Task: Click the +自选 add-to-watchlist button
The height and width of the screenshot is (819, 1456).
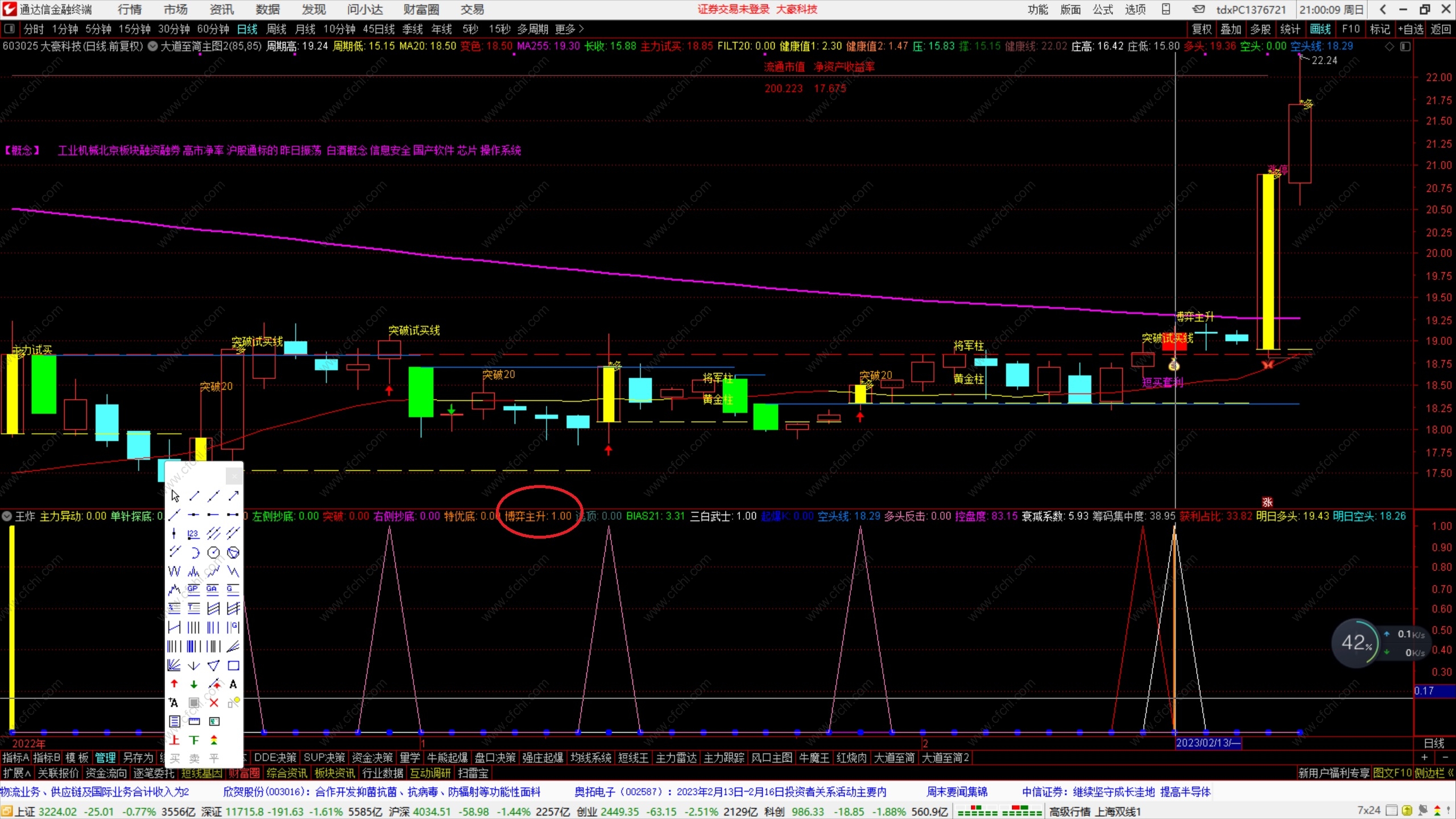Action: 1410,29
